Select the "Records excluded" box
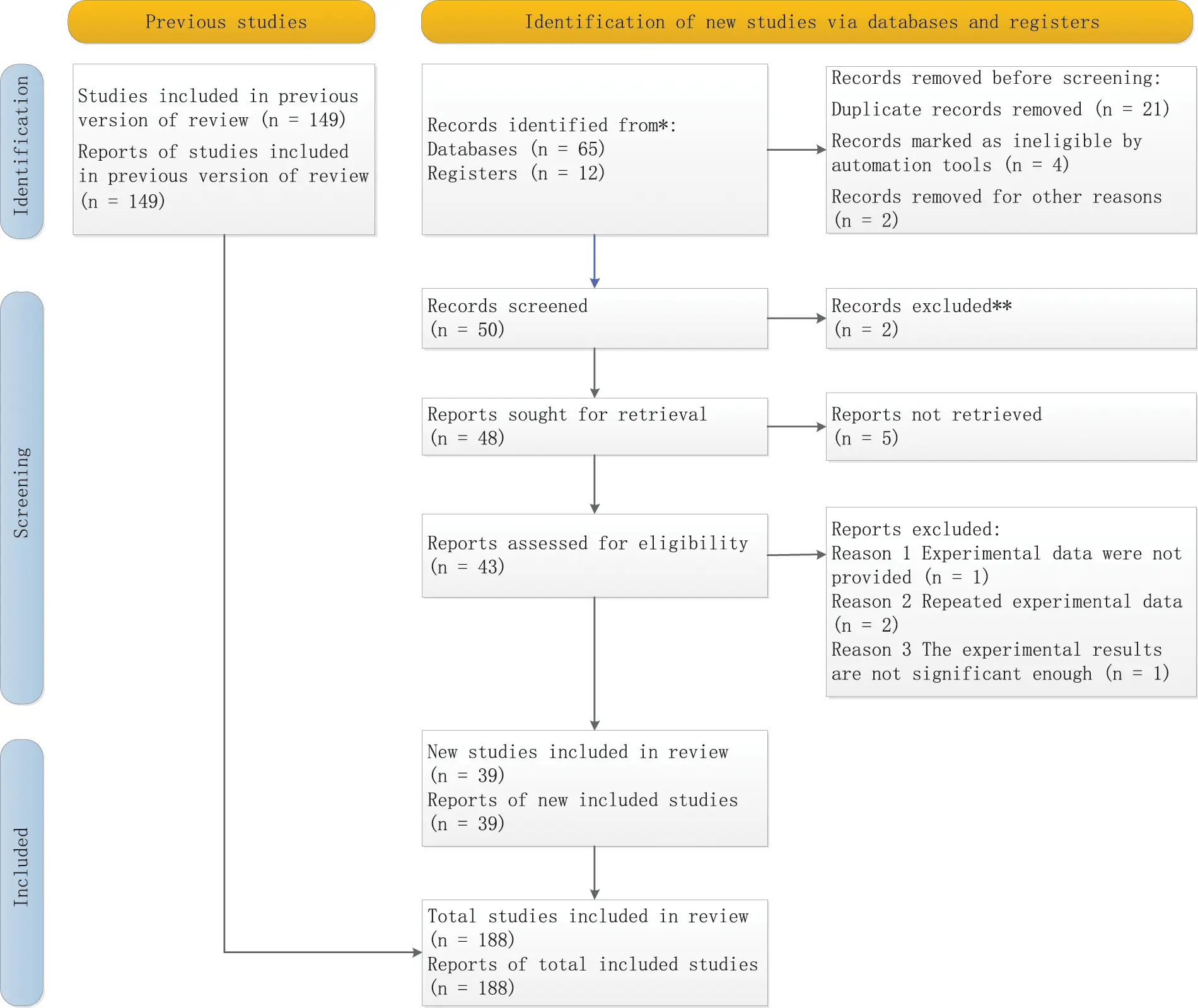 click(x=1010, y=318)
